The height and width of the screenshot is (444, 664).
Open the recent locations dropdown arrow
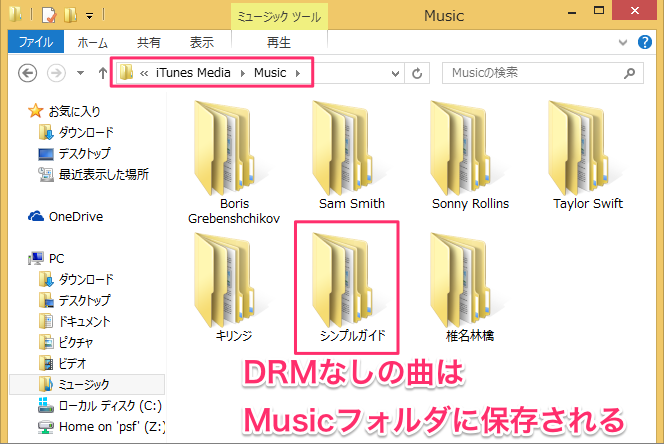pos(80,73)
